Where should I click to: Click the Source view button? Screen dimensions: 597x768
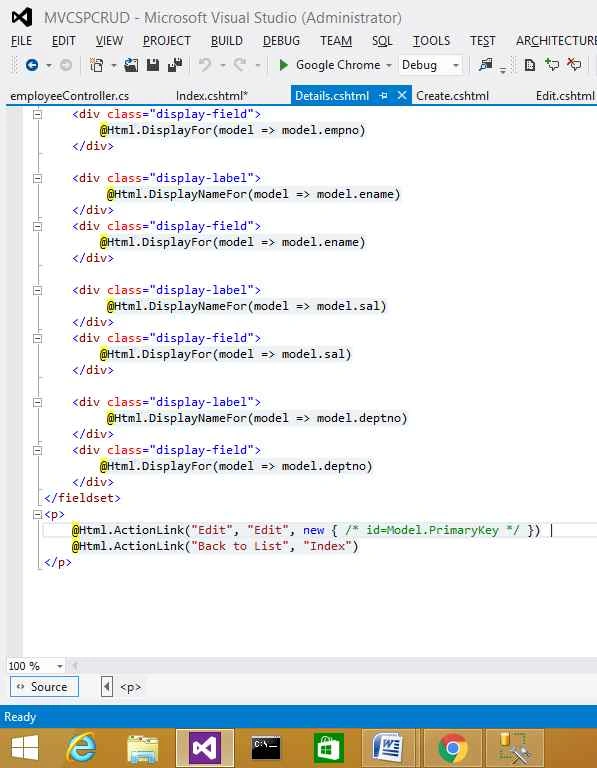tap(44, 687)
